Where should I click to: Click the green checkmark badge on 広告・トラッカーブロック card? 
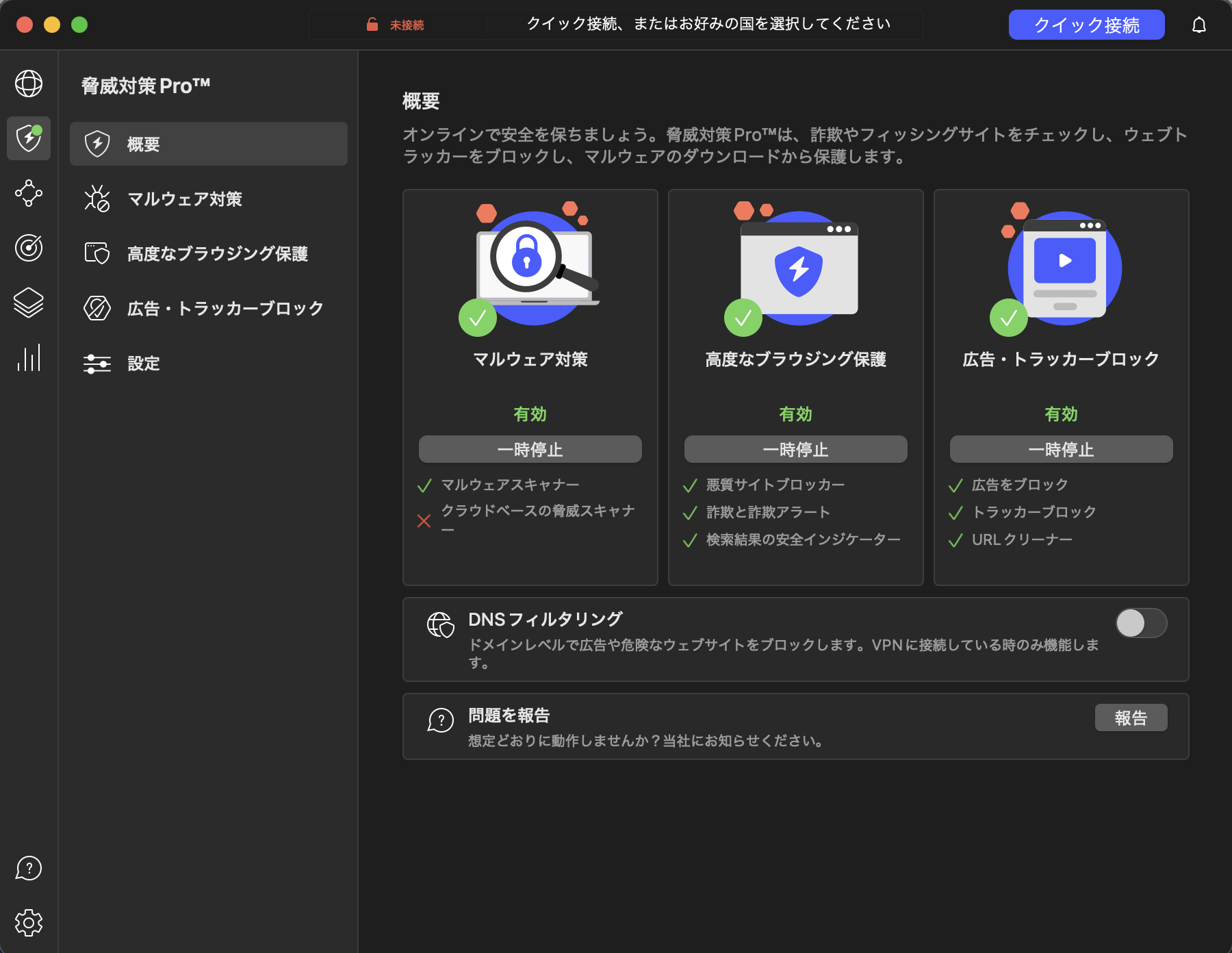pyautogui.click(x=1009, y=318)
